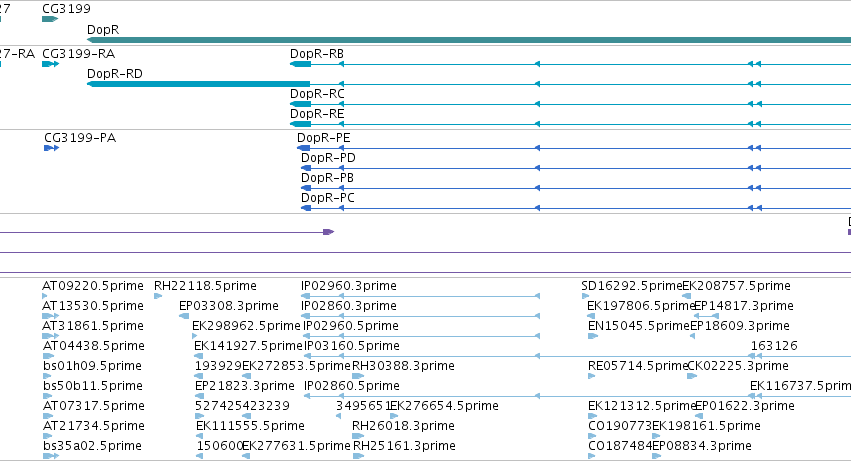Click the long teal DopR gene bar
This screenshot has width=851, height=461.
click(469, 40)
